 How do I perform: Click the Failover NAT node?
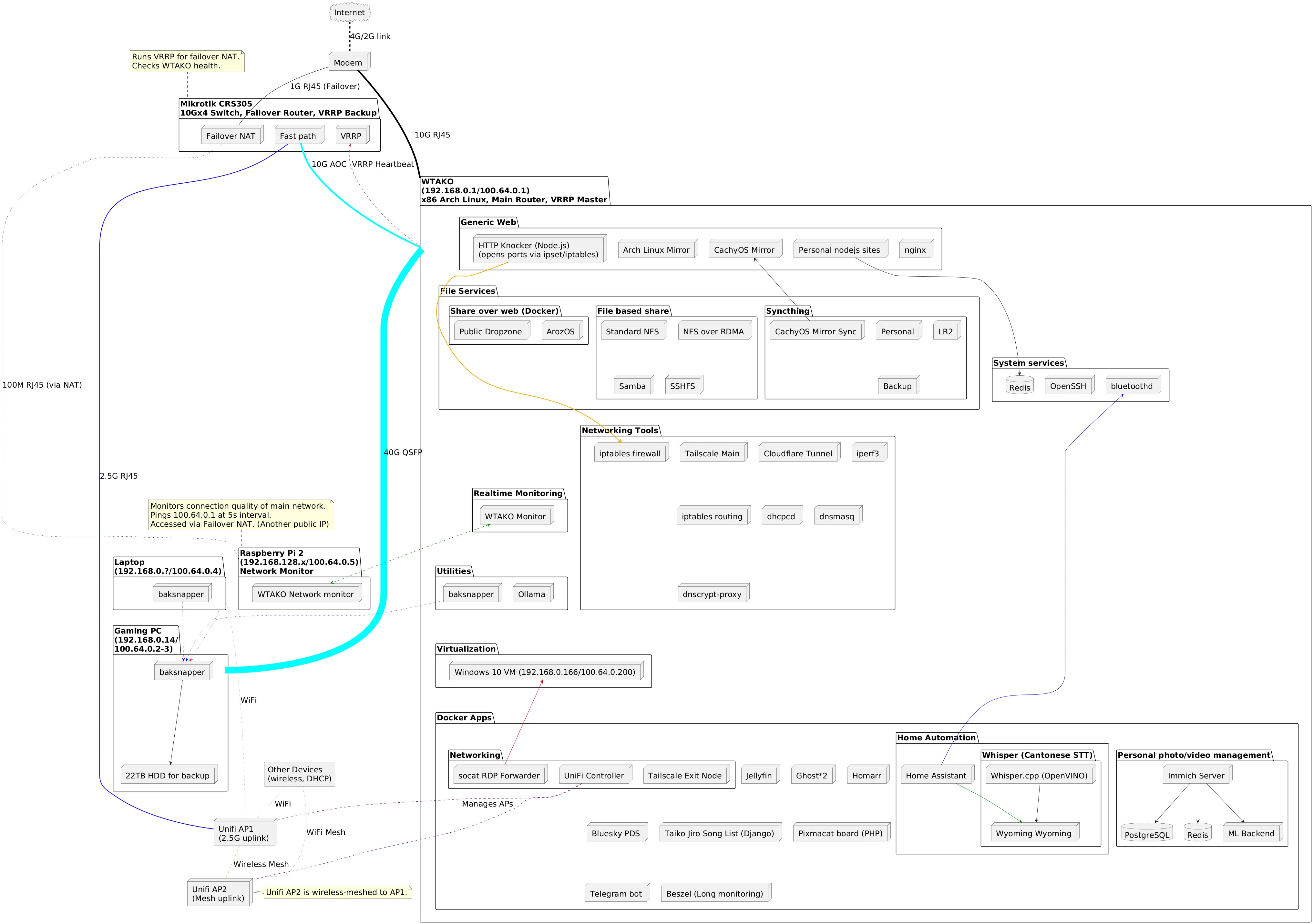click(x=232, y=135)
